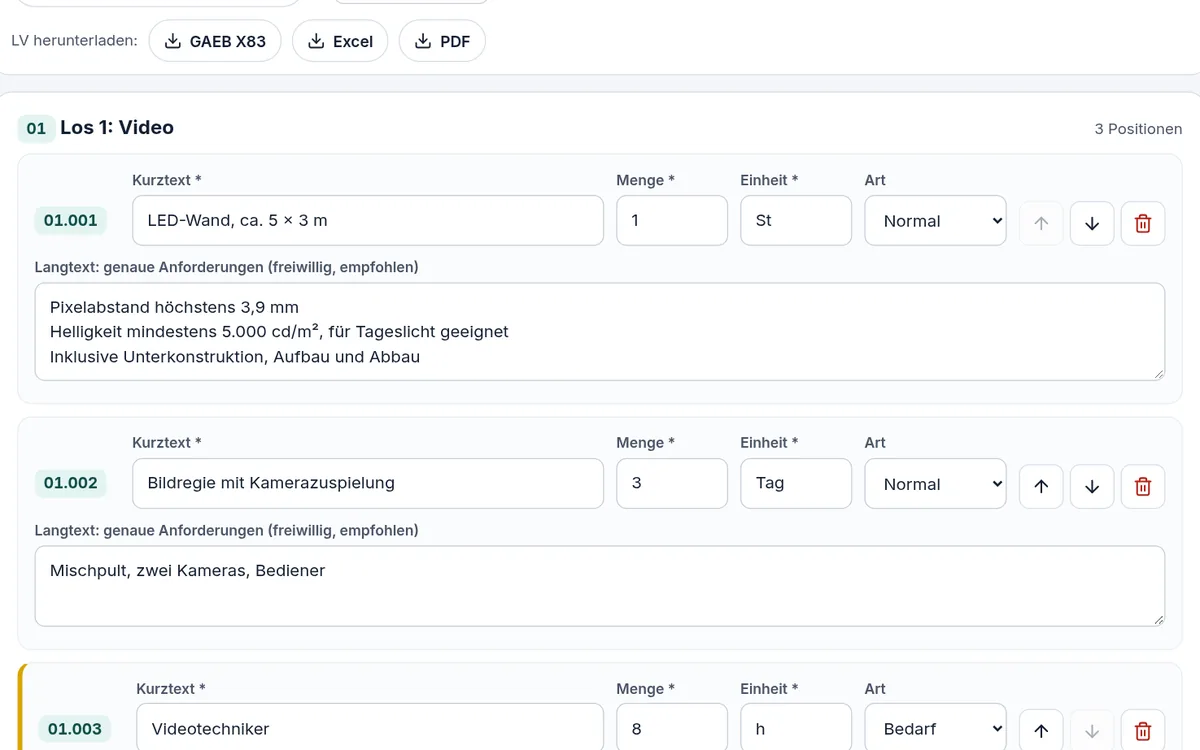Edit Kurztext field 'LED-Wand, ca. 5 × 3 m'

pyautogui.click(x=368, y=220)
